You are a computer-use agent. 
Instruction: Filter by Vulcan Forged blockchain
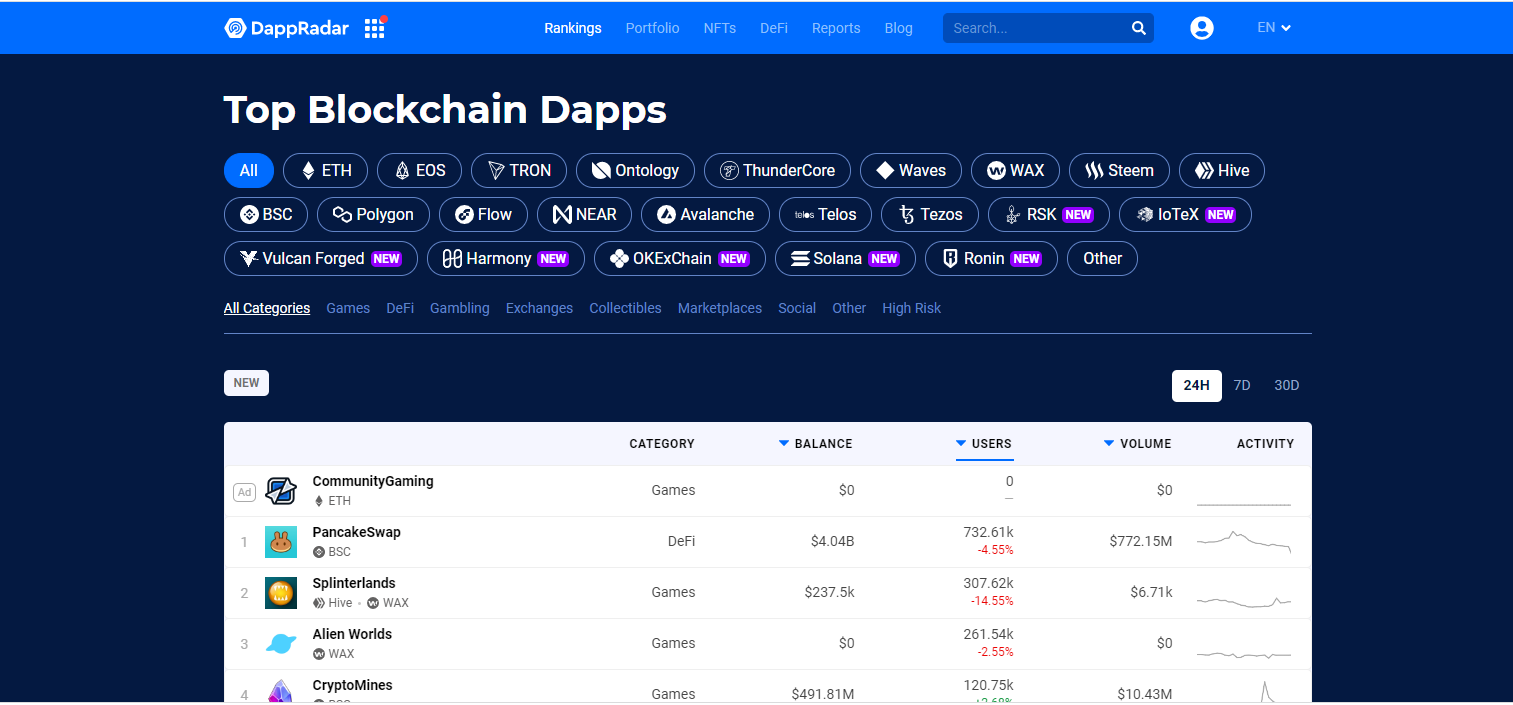(321, 258)
